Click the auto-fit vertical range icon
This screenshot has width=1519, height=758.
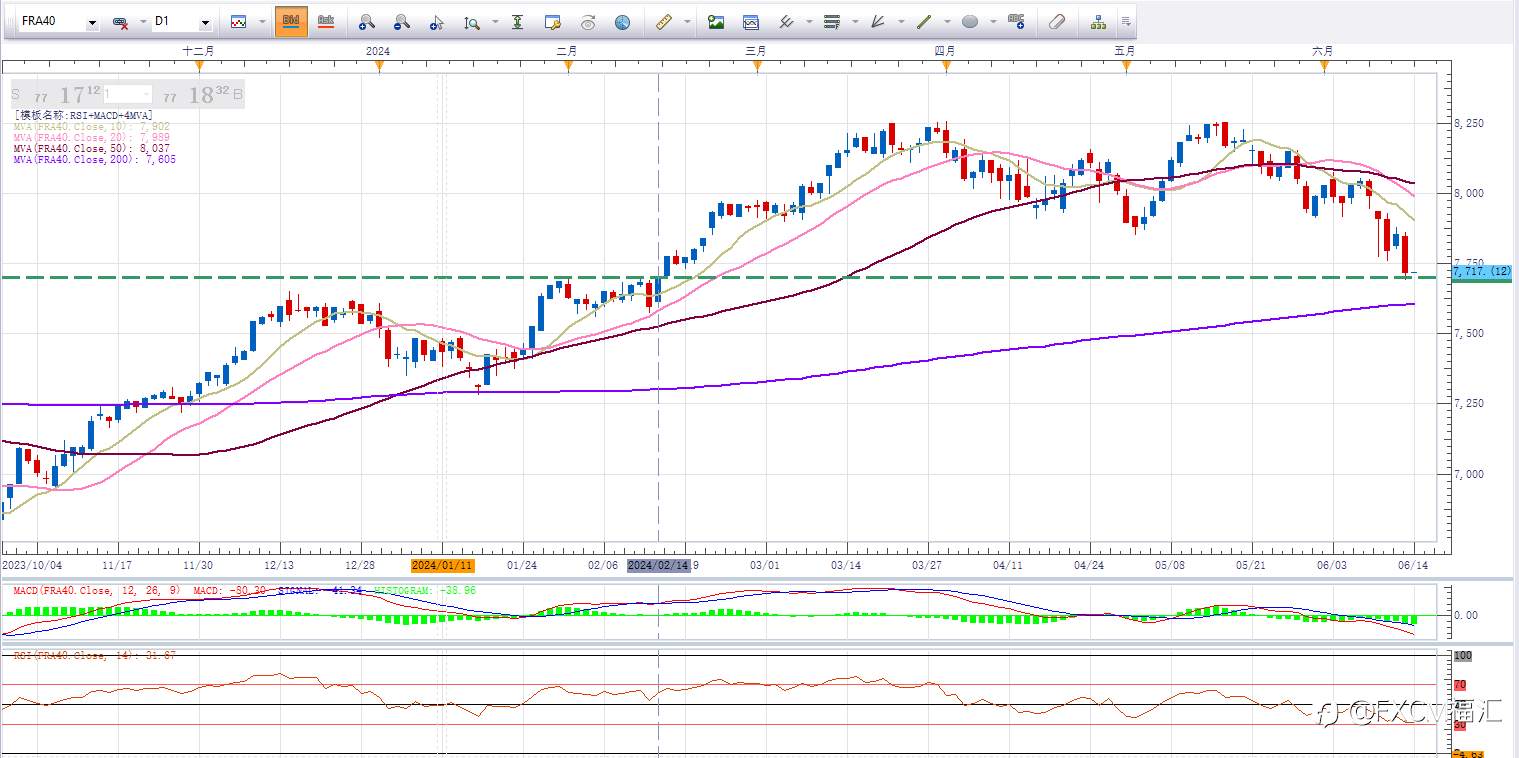point(517,22)
